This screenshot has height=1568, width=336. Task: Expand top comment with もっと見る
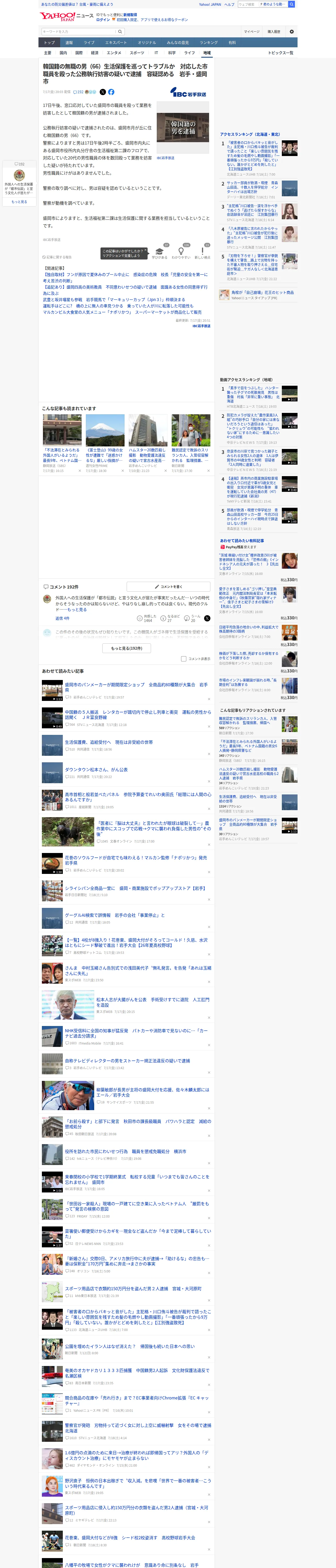(x=77, y=609)
